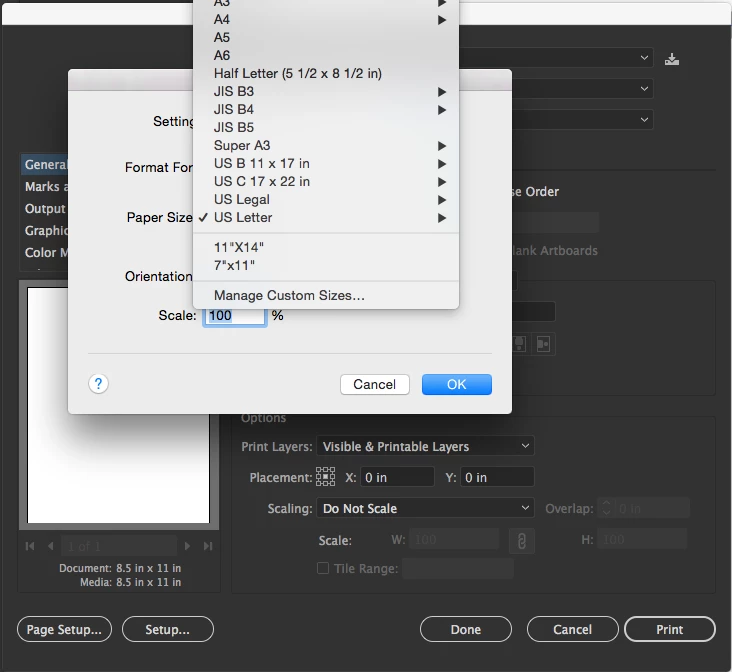This screenshot has width=732, height=672.
Task: Select US C 17 x 22 in
Action: pos(326,182)
